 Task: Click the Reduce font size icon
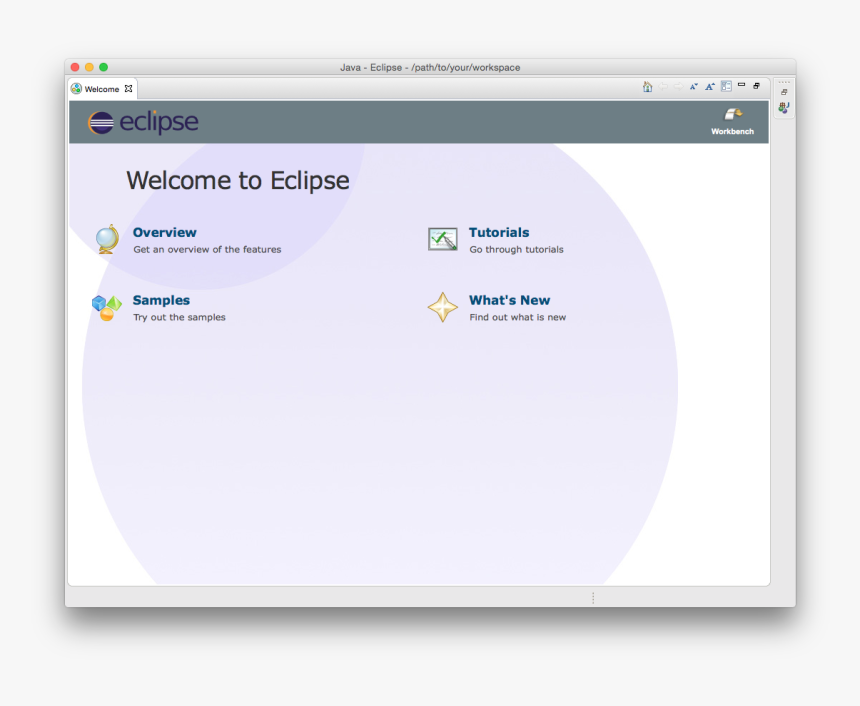click(693, 87)
